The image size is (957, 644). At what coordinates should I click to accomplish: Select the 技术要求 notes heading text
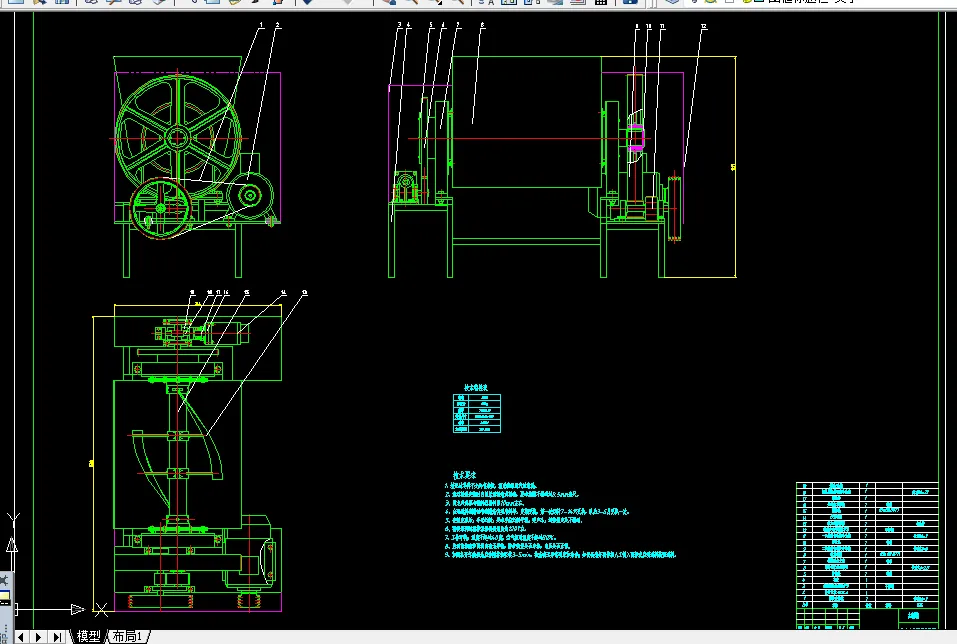(x=464, y=474)
